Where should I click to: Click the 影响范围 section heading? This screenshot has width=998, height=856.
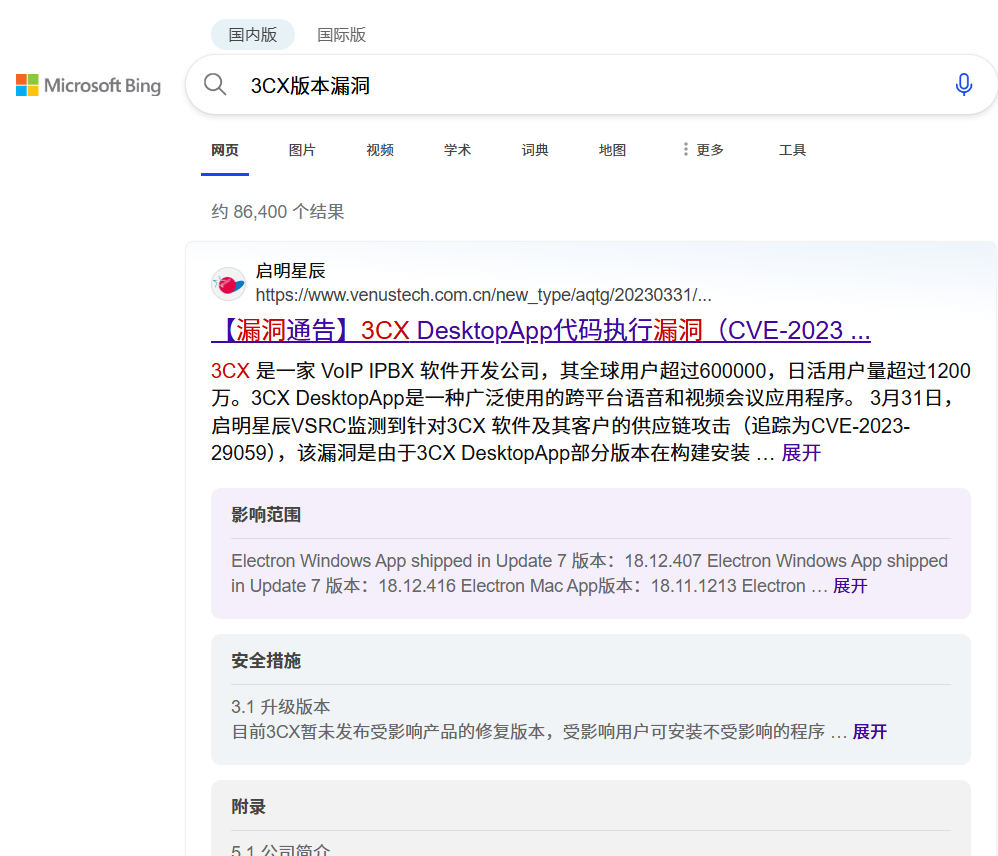coord(266,515)
